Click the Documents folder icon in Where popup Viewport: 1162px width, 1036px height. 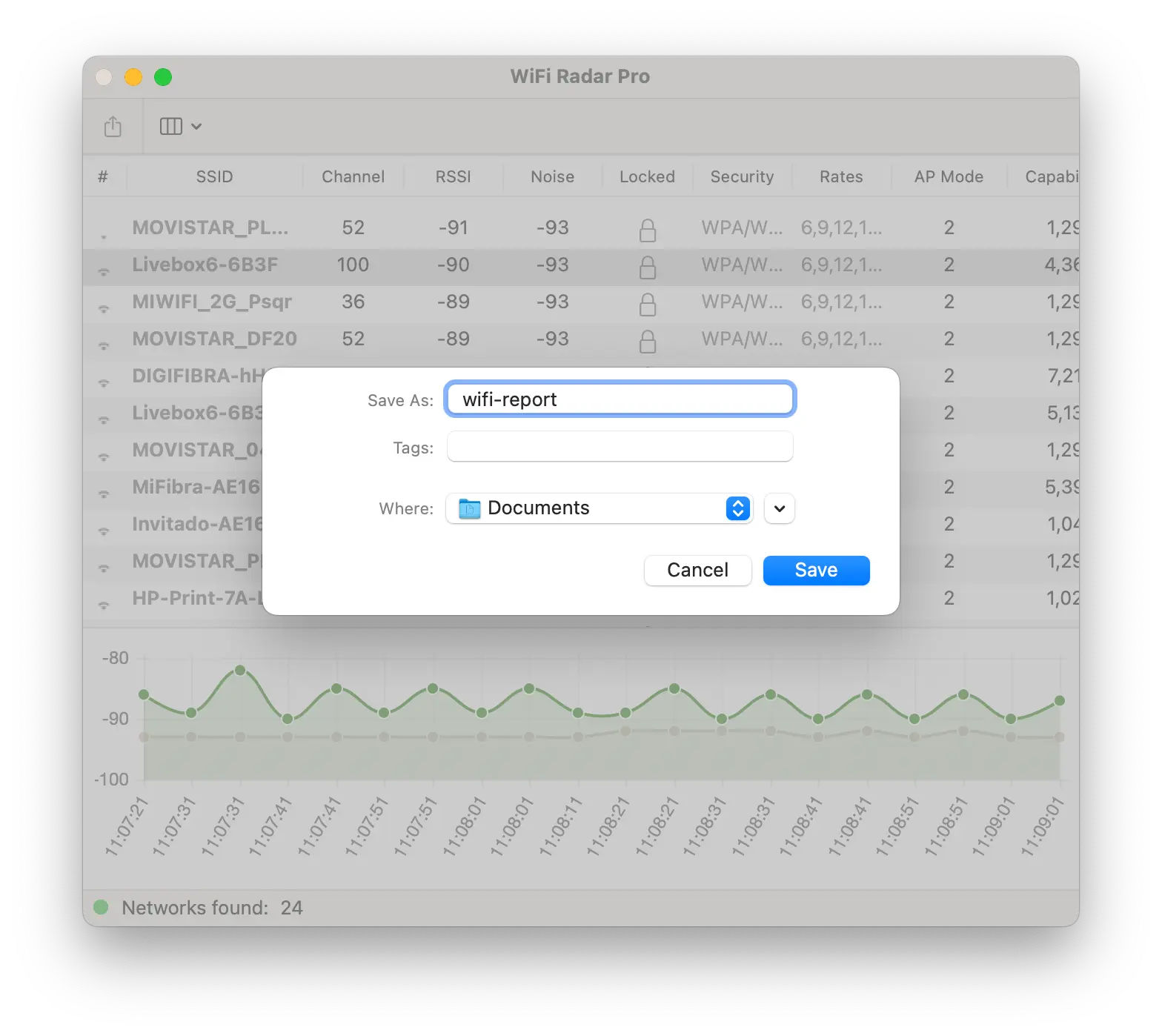(x=470, y=508)
